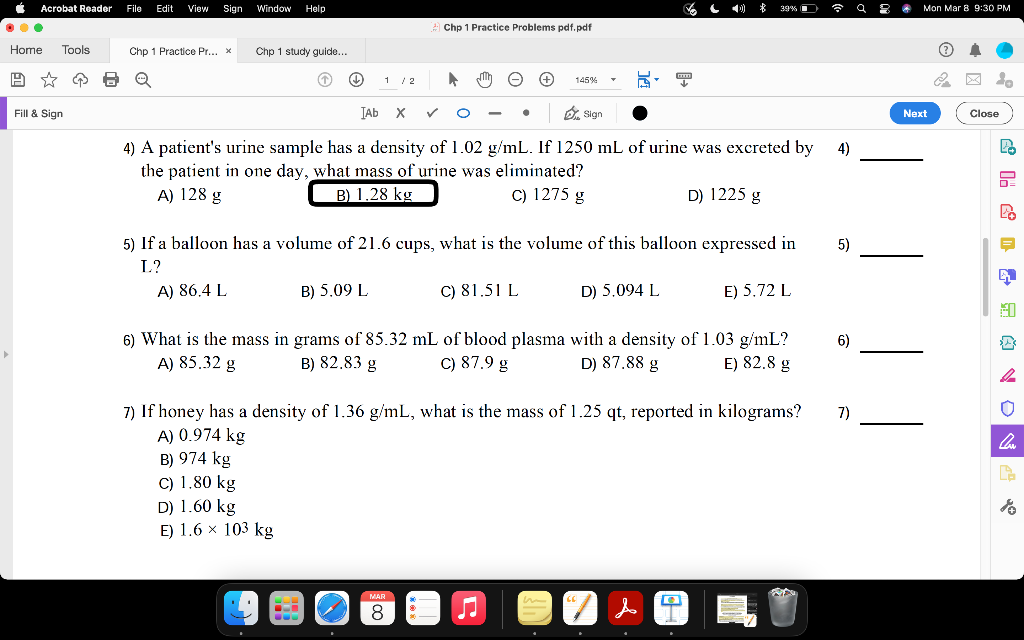Select the Hand pan tool

coord(484,80)
